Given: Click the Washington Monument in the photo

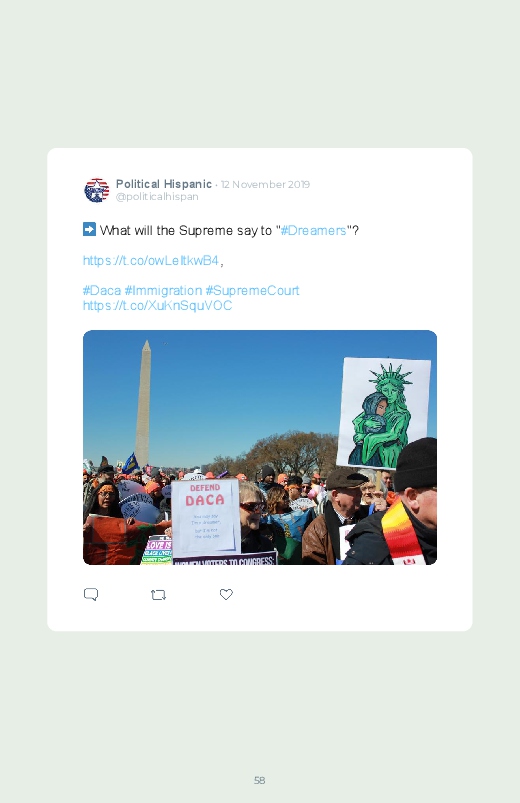Looking at the screenshot, I should pyautogui.click(x=143, y=403).
